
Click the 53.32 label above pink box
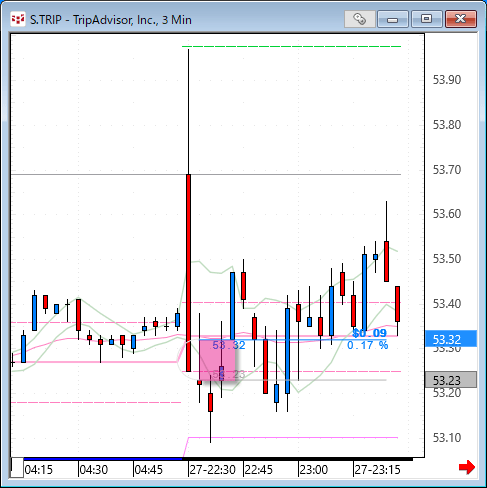[x=229, y=345]
